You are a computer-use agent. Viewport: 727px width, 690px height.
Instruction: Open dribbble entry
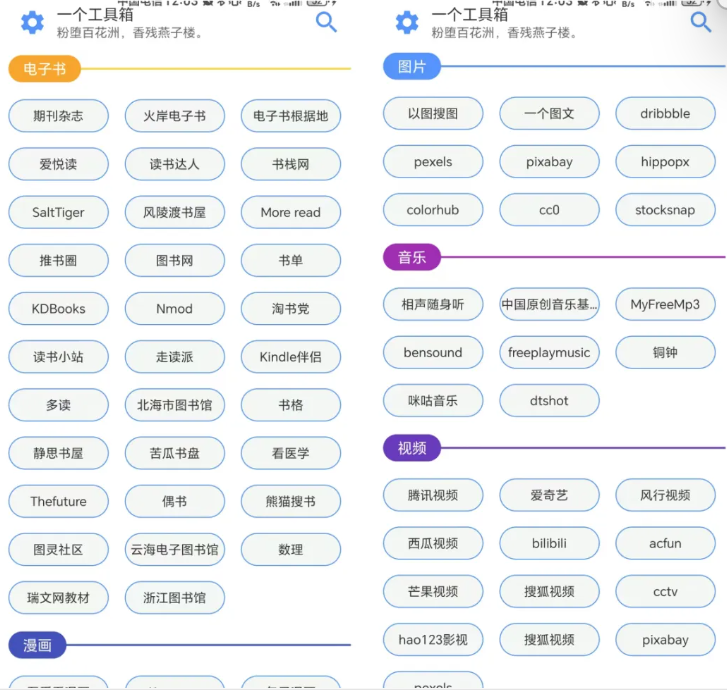665,113
